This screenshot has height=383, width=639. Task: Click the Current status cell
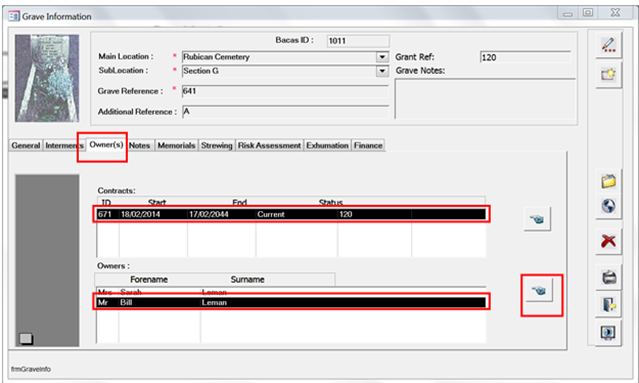(271, 214)
